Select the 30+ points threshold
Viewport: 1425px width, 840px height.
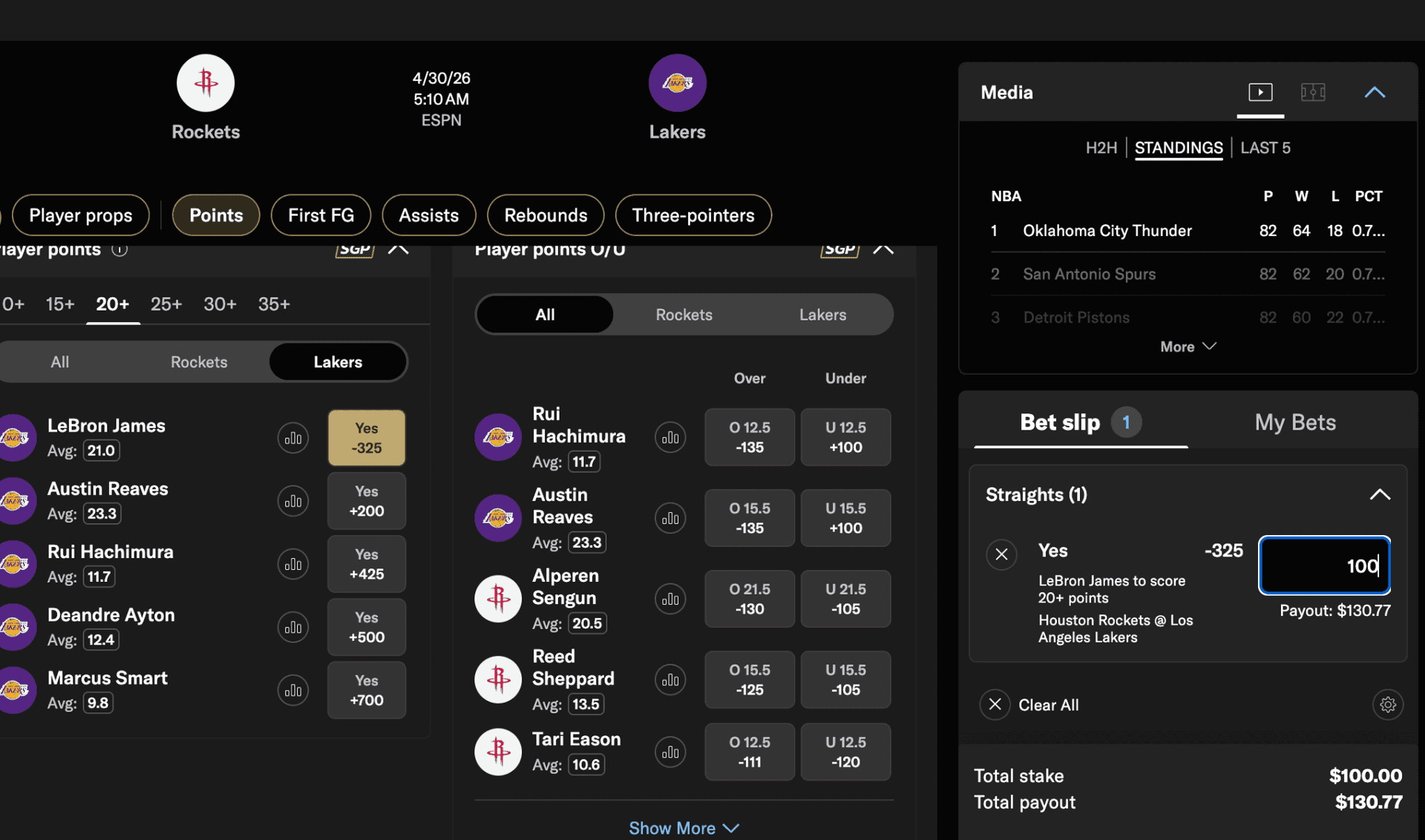point(220,304)
